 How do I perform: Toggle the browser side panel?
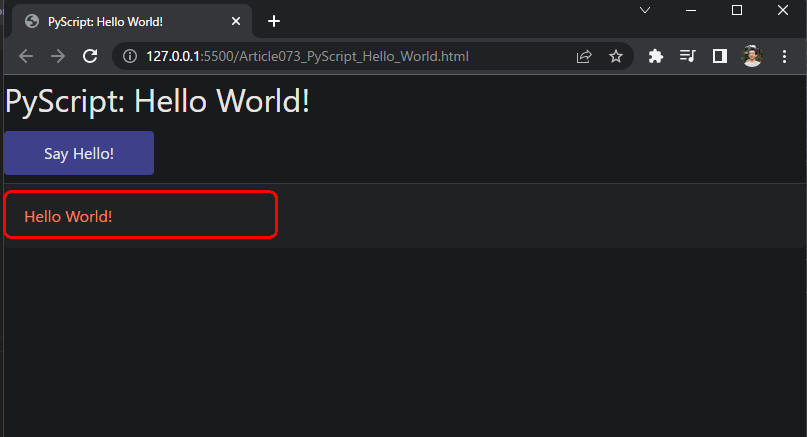coord(720,56)
